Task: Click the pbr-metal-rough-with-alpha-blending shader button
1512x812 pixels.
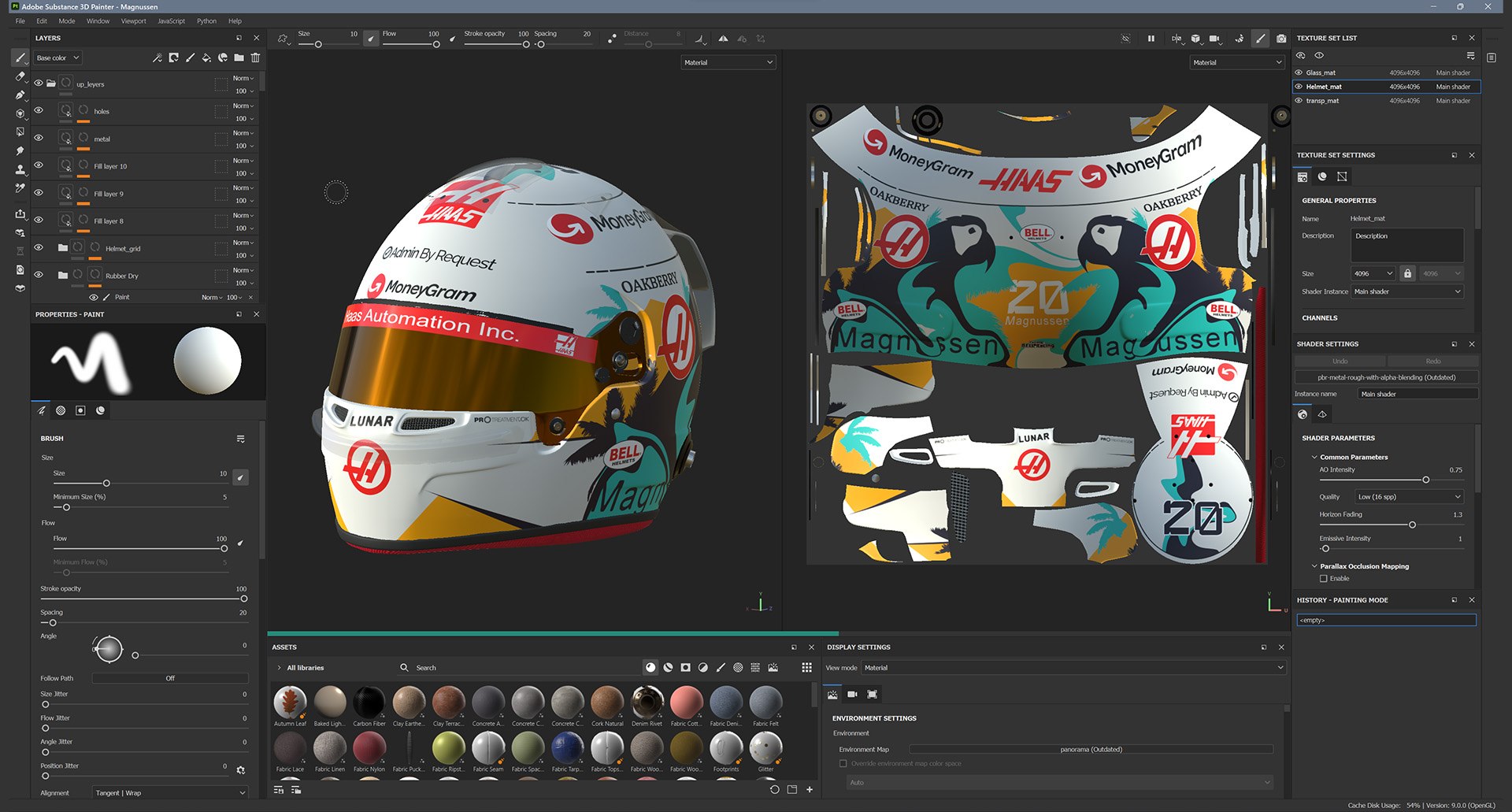Action: (1387, 377)
